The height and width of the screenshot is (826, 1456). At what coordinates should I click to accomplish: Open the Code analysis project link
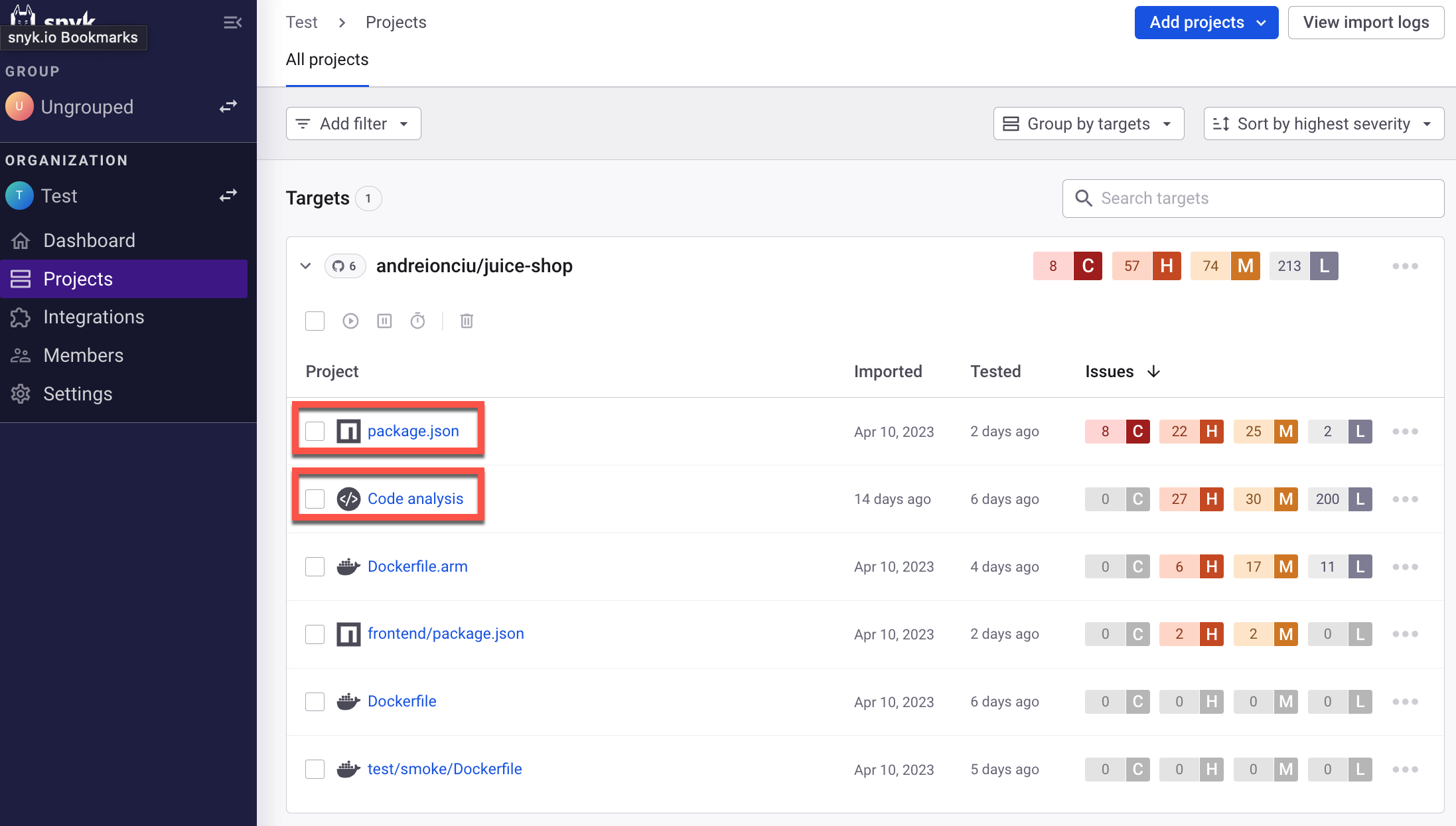pos(415,499)
